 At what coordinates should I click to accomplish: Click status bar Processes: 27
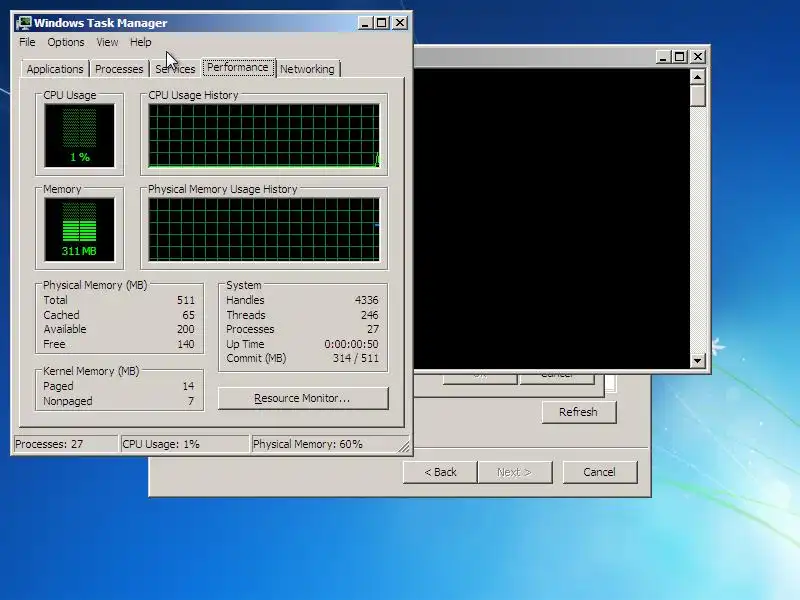[66, 444]
